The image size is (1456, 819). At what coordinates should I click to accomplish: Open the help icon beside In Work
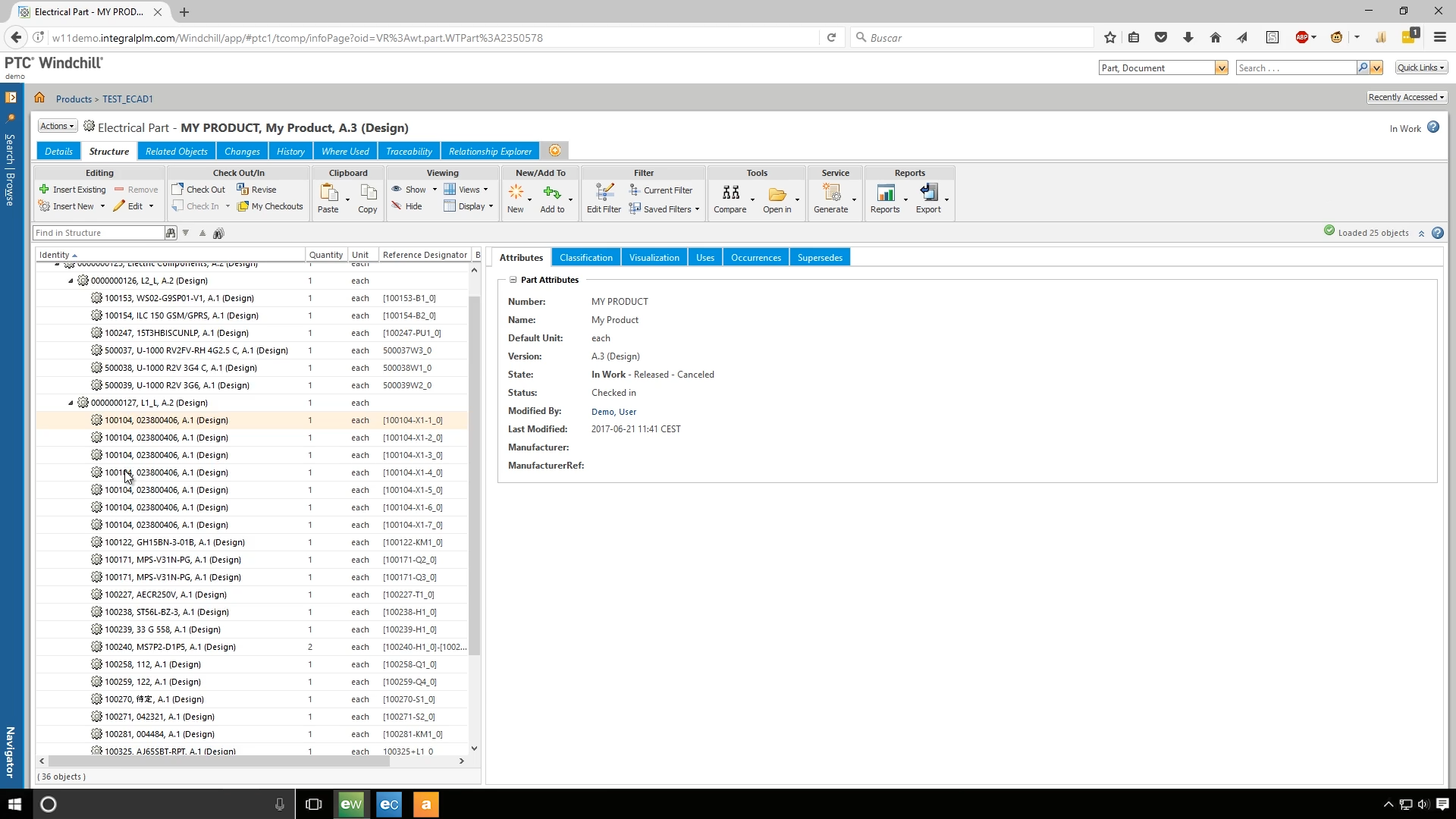(x=1433, y=127)
